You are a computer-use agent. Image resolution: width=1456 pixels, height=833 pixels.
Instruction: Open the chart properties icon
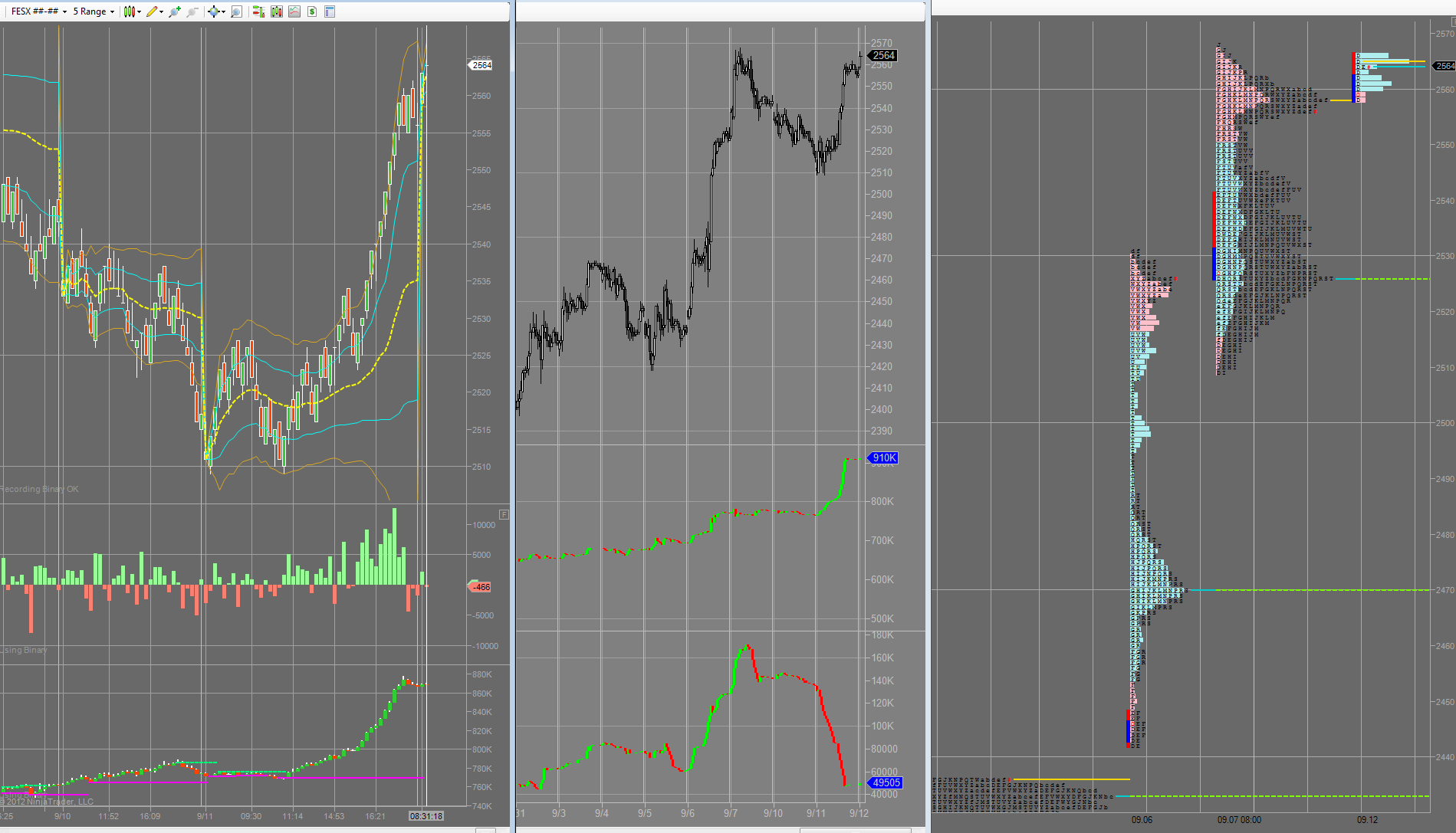tap(330, 11)
